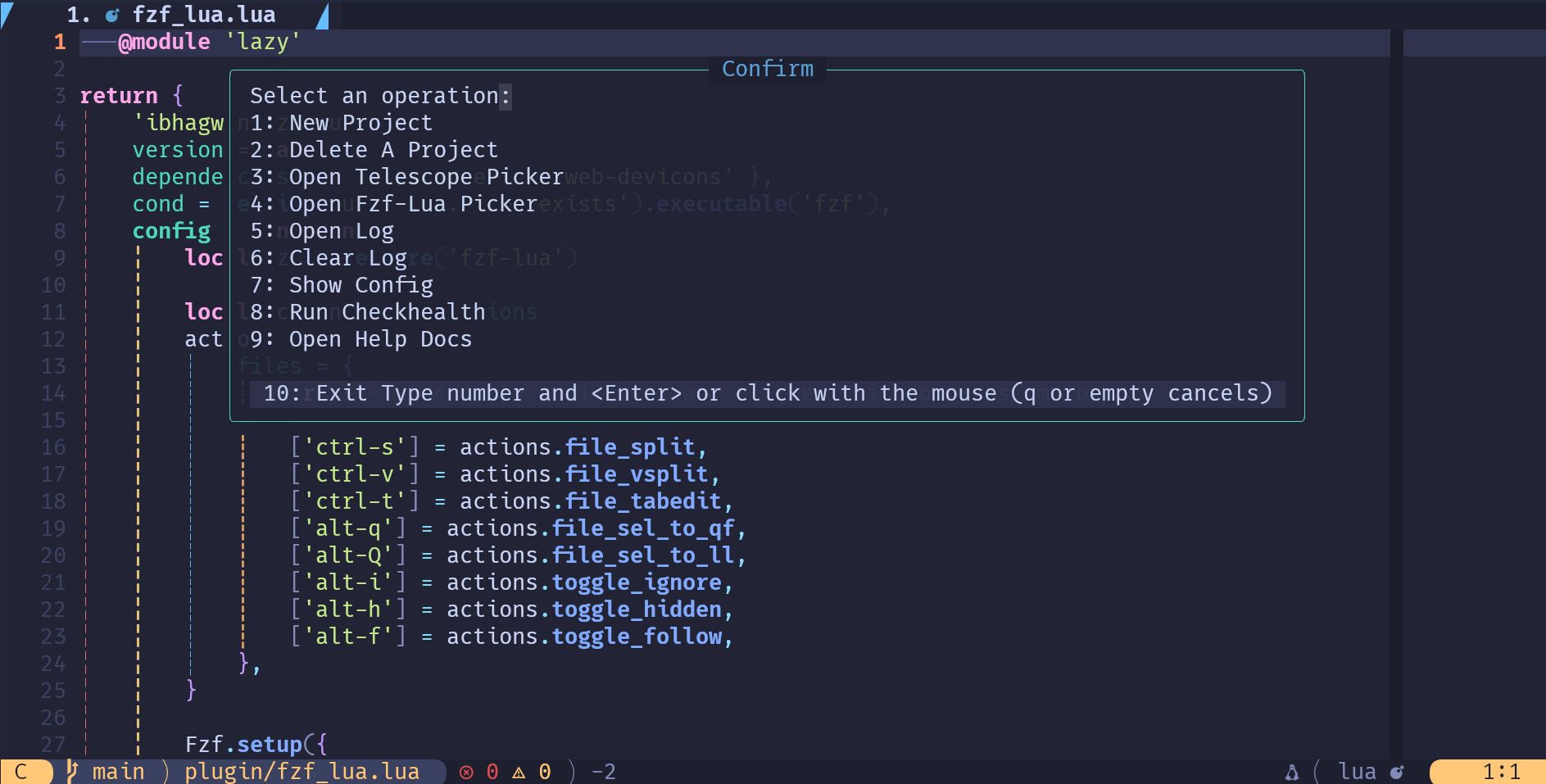Choose '2: Delete A Project' option

click(374, 150)
